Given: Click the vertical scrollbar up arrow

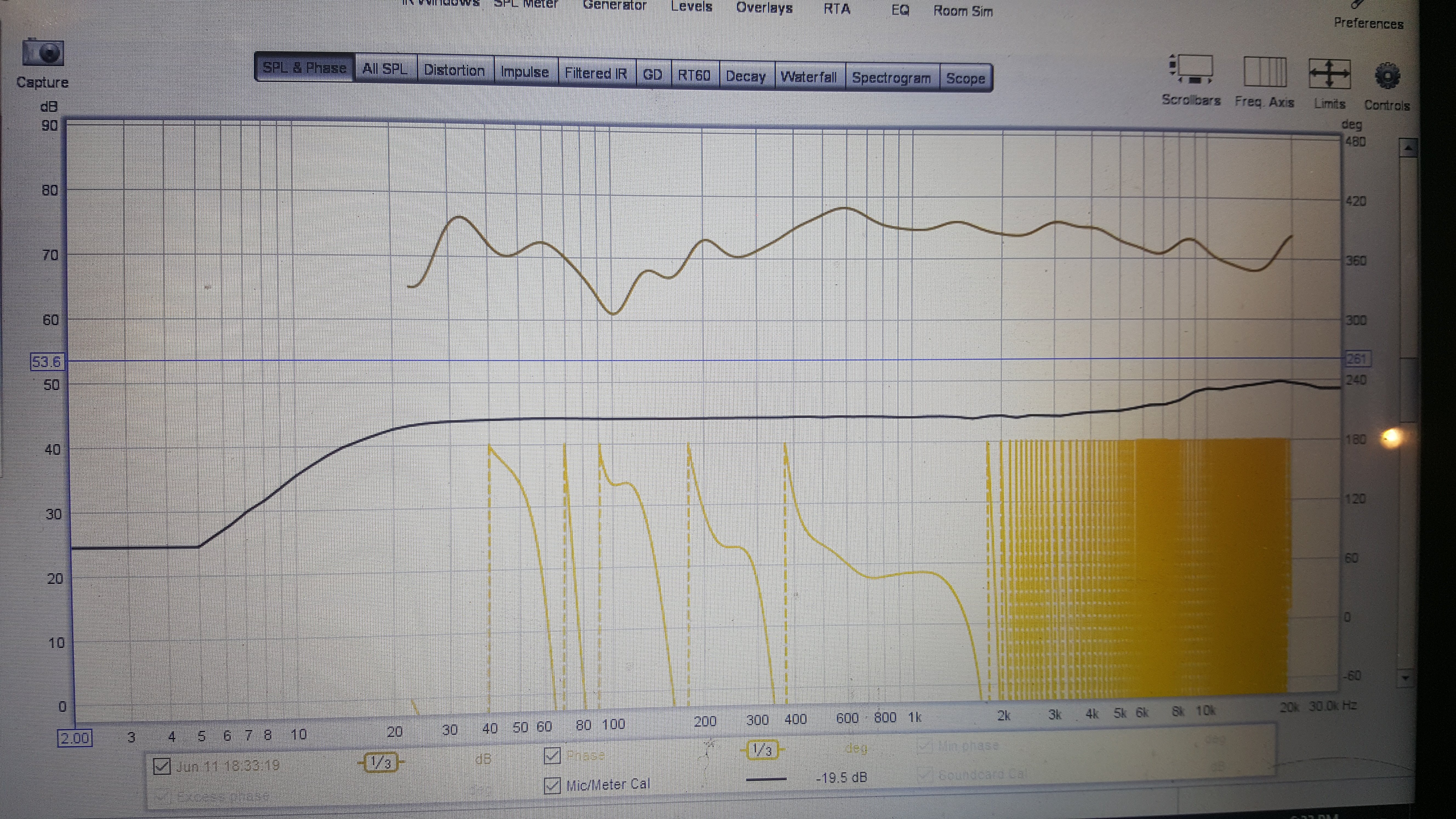Looking at the screenshot, I should pyautogui.click(x=1408, y=148).
